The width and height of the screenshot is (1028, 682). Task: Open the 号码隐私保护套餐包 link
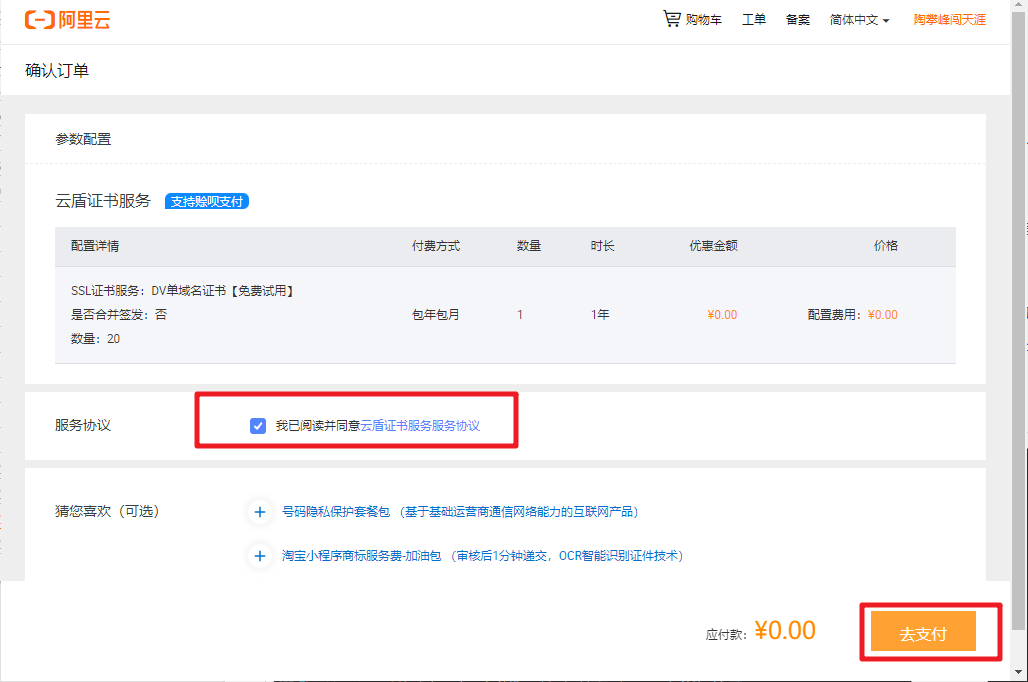click(460, 512)
